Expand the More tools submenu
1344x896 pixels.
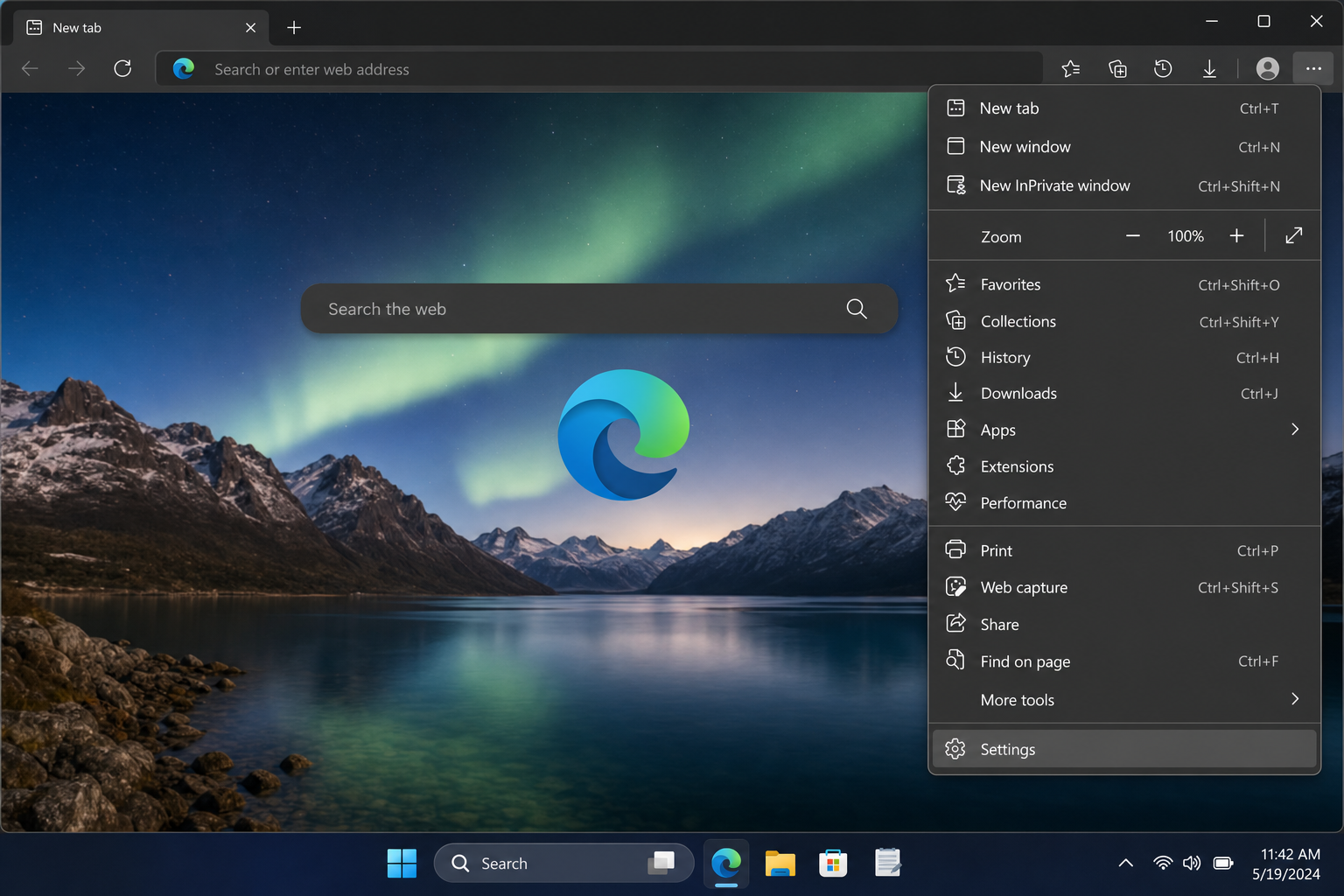[1124, 699]
